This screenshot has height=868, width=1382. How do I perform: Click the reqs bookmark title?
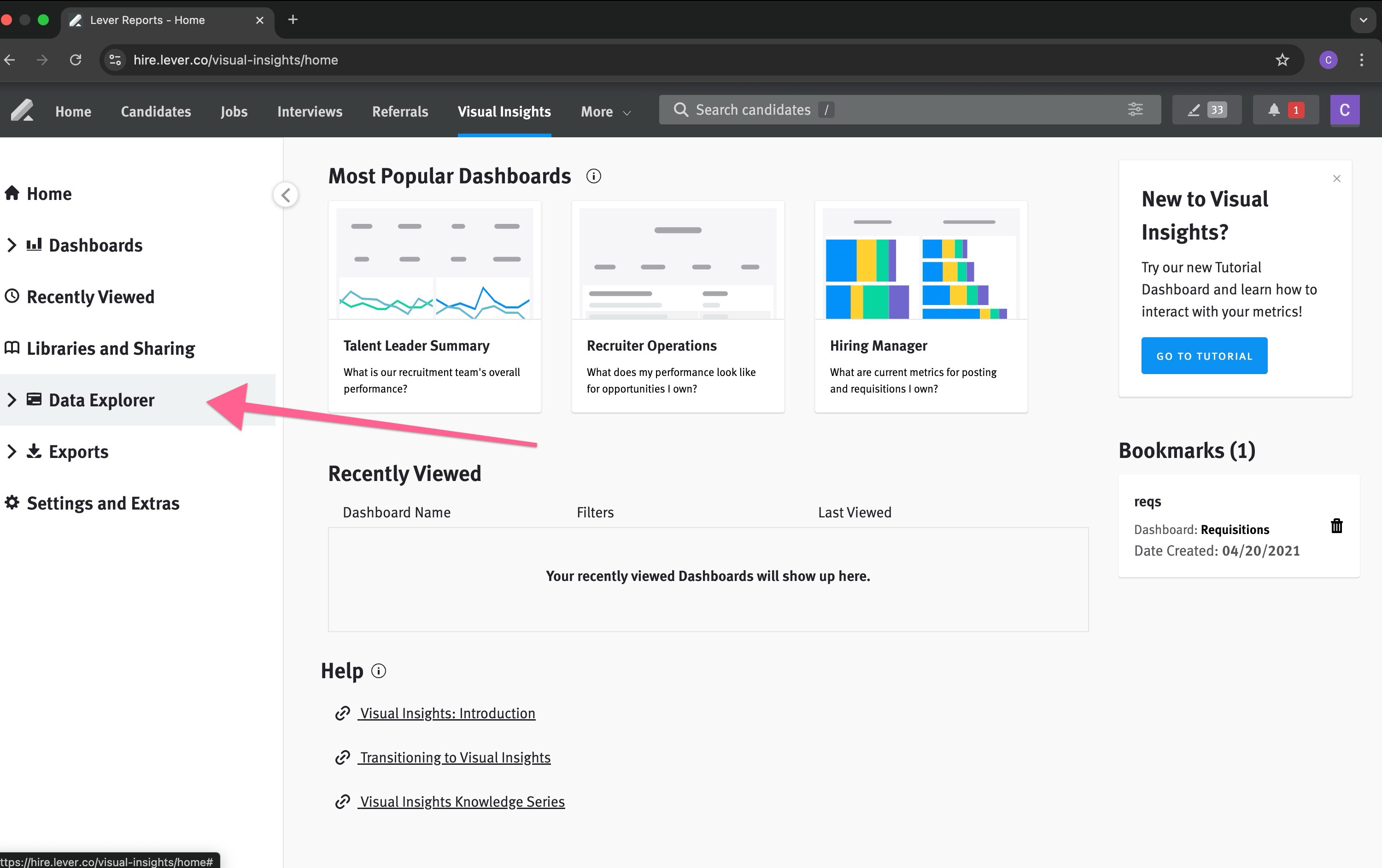1147,502
